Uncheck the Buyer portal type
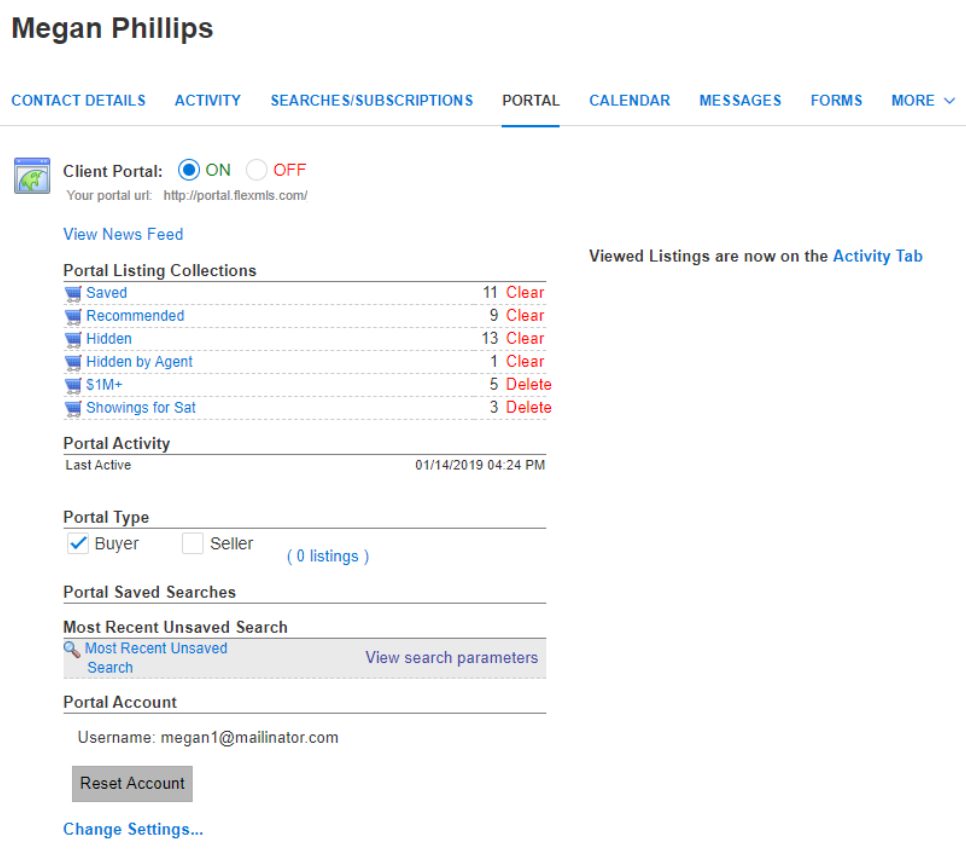Viewport: 966px width, 850px height. [78, 543]
